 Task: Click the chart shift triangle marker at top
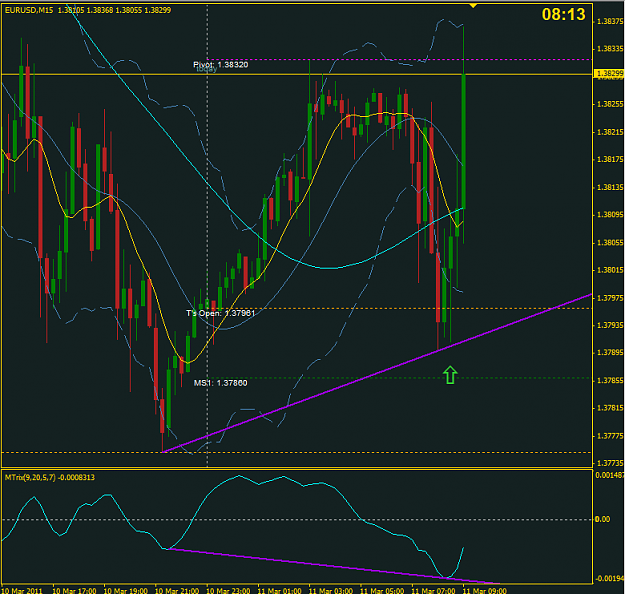[473, 6]
